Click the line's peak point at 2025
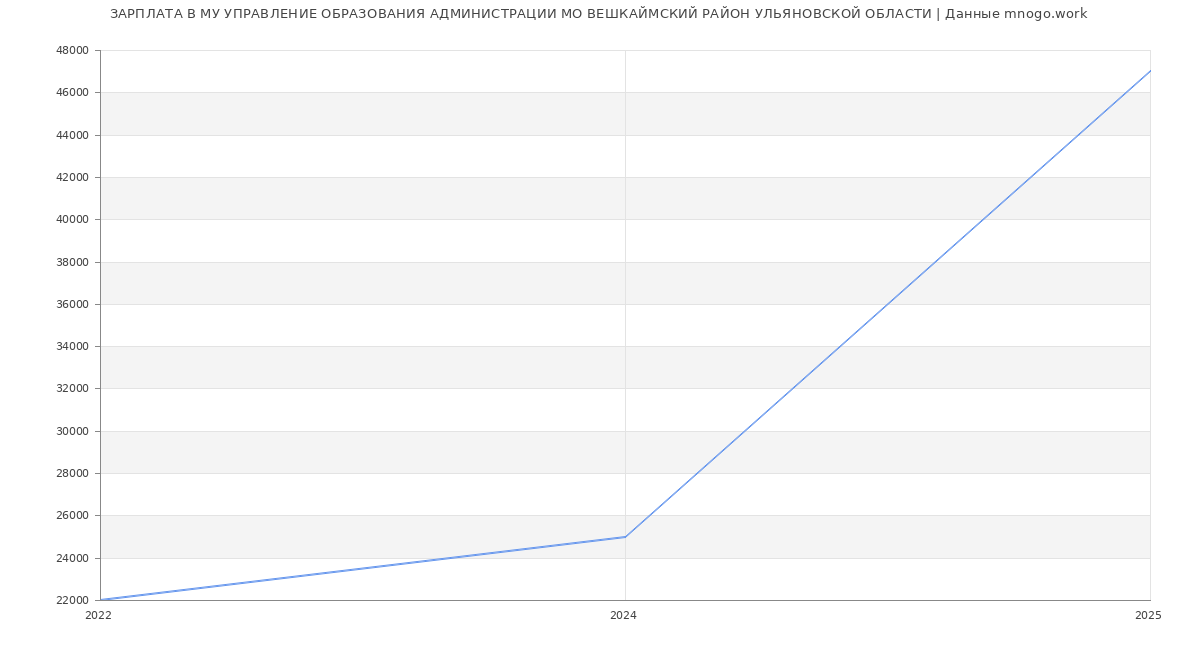1200x650 pixels. pyautogui.click(x=1150, y=71)
